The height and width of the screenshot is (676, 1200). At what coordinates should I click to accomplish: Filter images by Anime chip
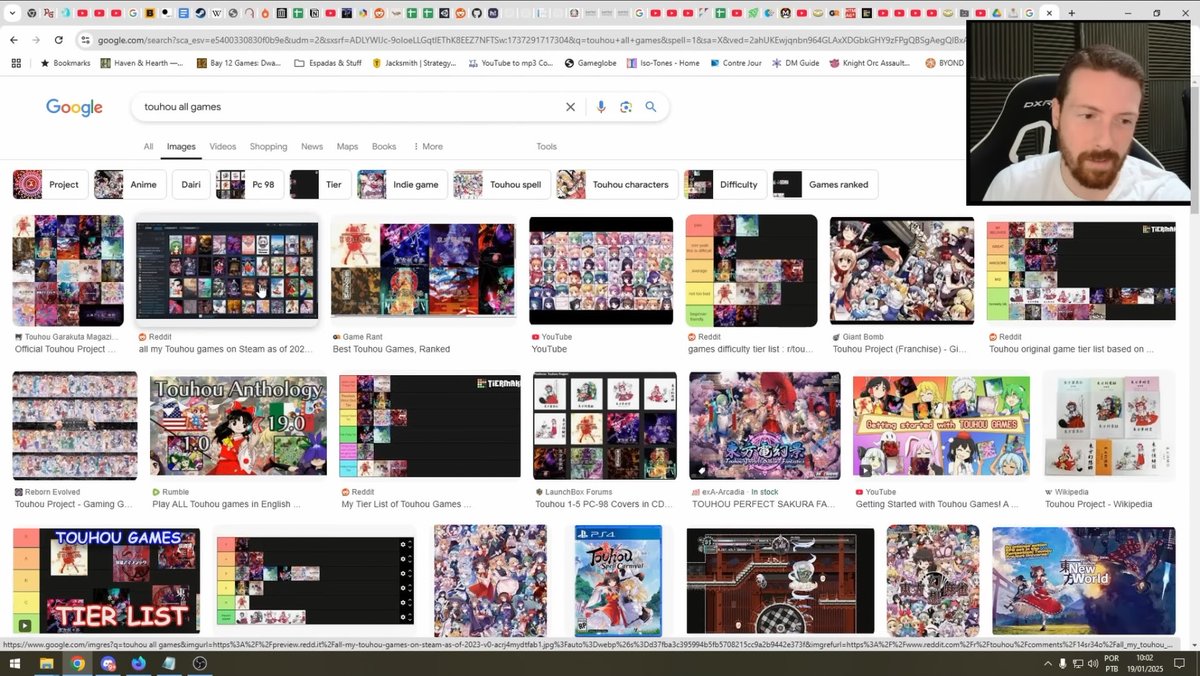tap(130, 185)
